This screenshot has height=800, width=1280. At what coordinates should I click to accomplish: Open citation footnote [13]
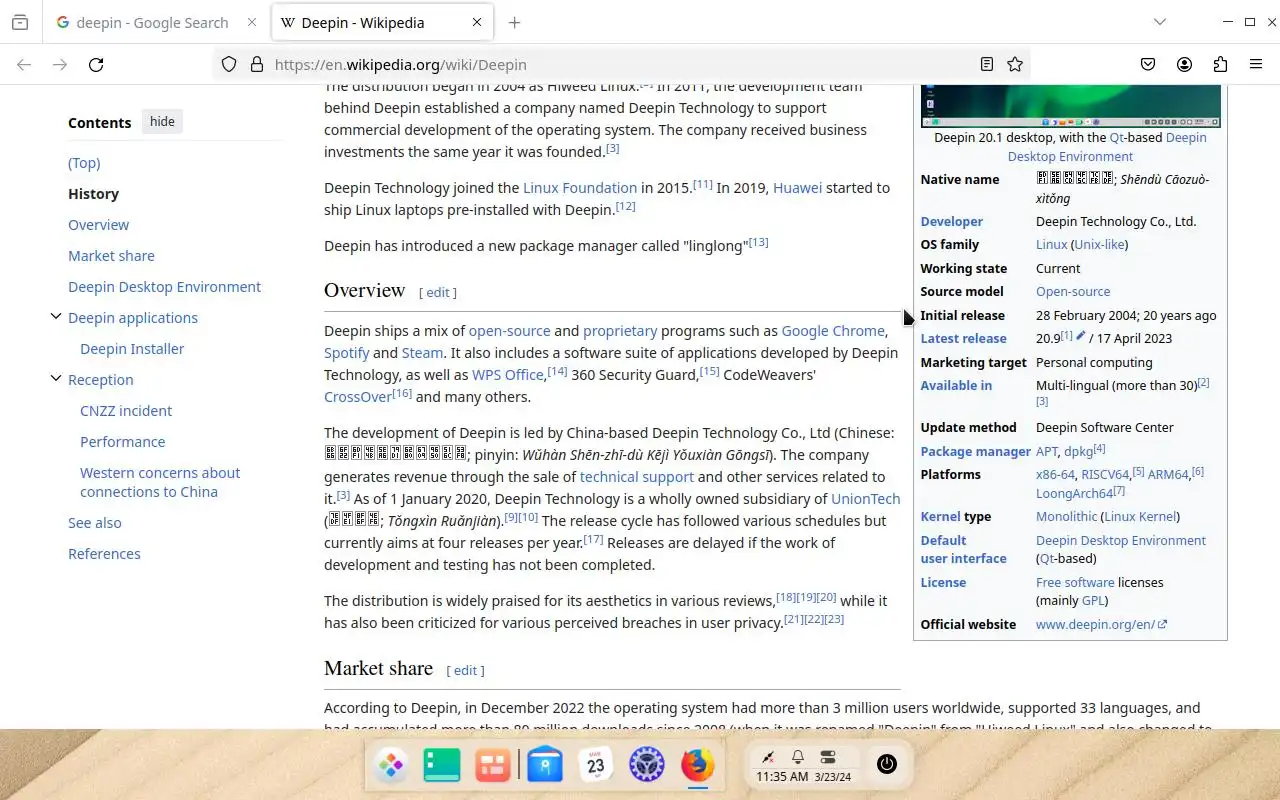point(759,243)
